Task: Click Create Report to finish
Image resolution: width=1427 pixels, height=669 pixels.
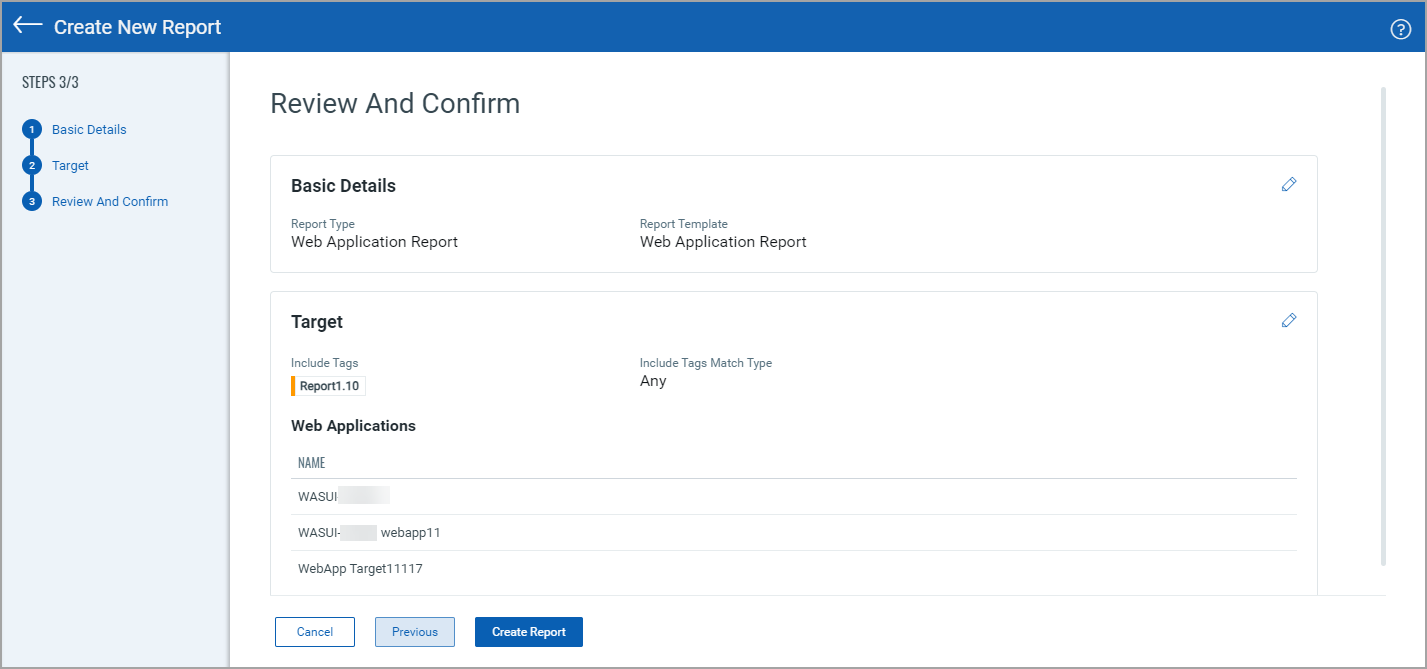Action: tap(528, 631)
